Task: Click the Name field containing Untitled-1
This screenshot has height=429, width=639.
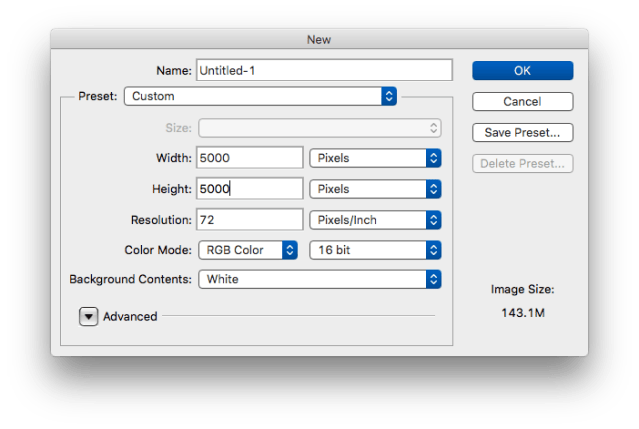Action: coord(325,70)
